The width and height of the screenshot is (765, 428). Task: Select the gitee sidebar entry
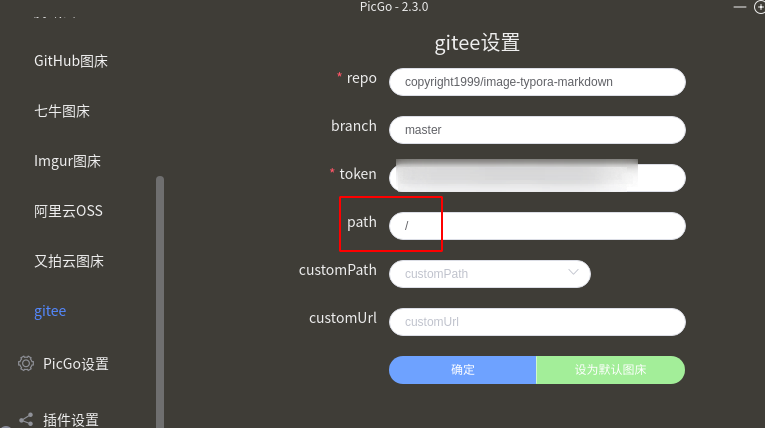(x=50, y=311)
